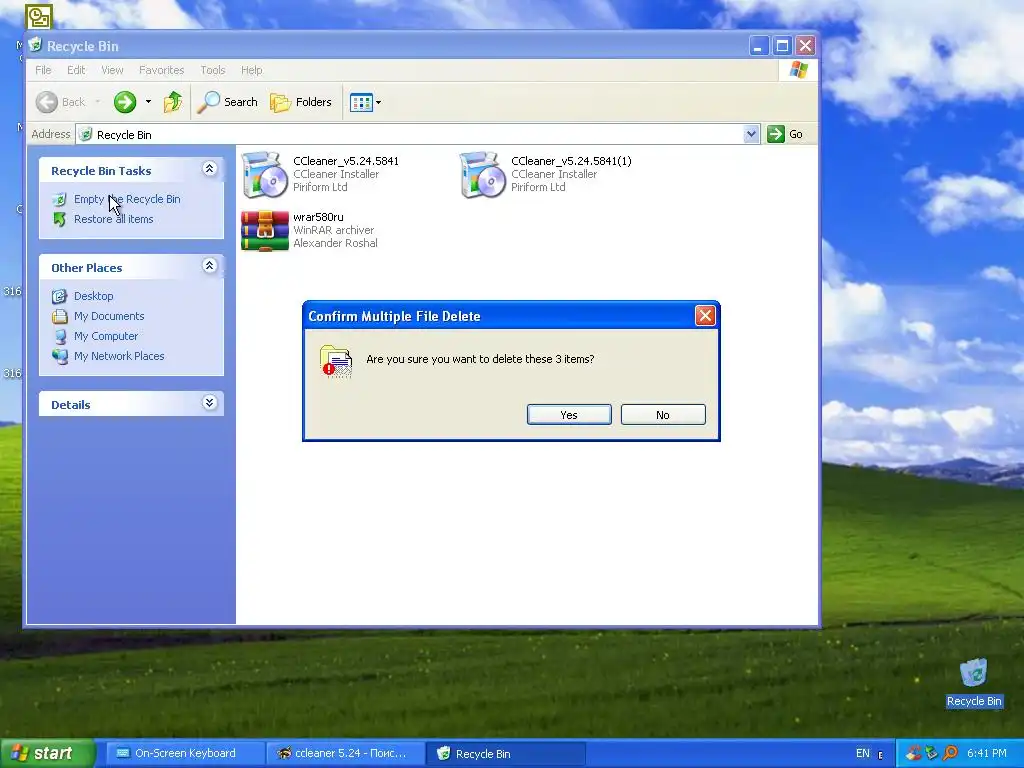Click the Back navigation button
Image resolution: width=1024 pixels, height=768 pixels.
61,102
